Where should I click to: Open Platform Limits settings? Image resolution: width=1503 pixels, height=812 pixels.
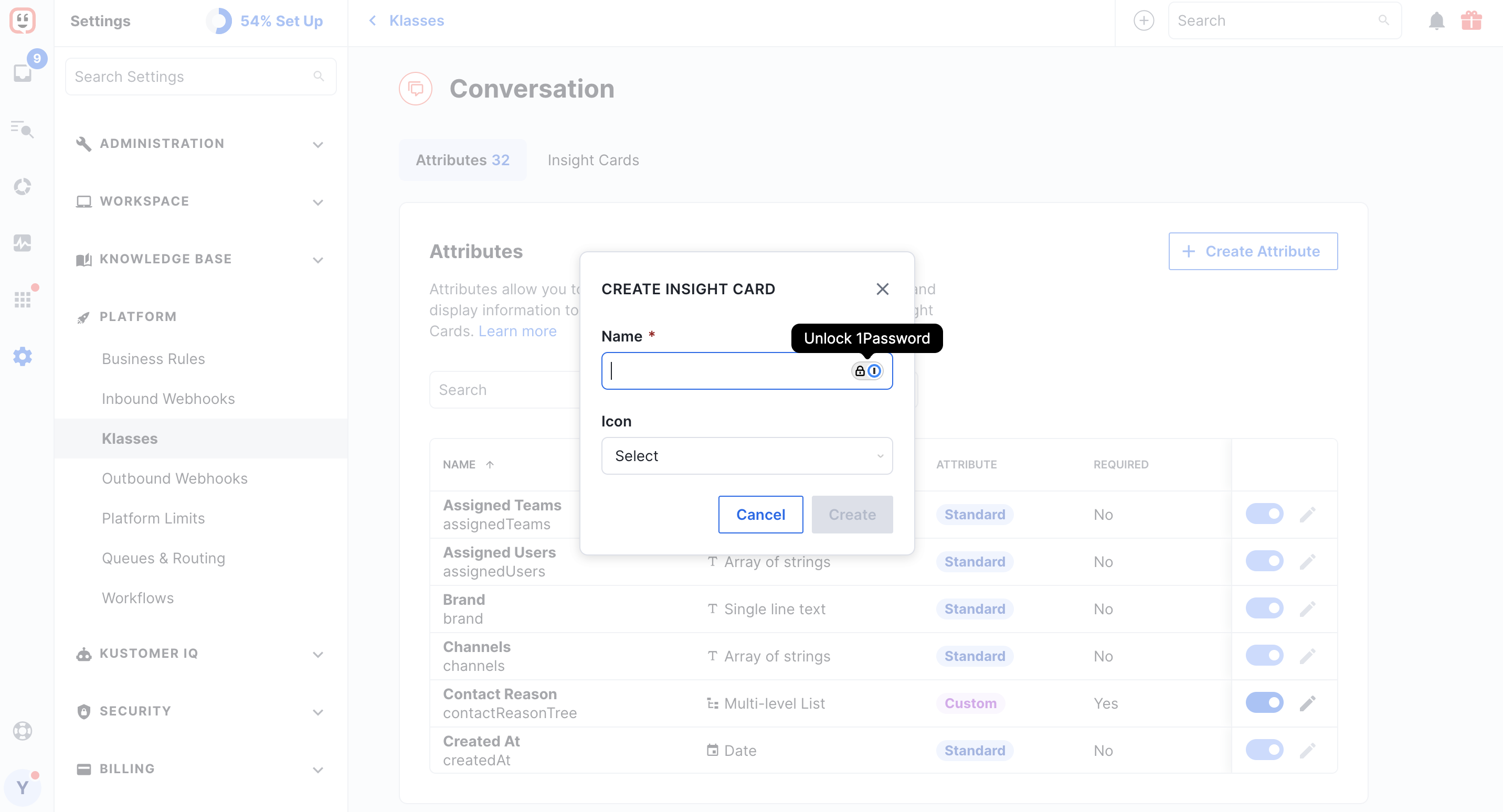coord(153,518)
